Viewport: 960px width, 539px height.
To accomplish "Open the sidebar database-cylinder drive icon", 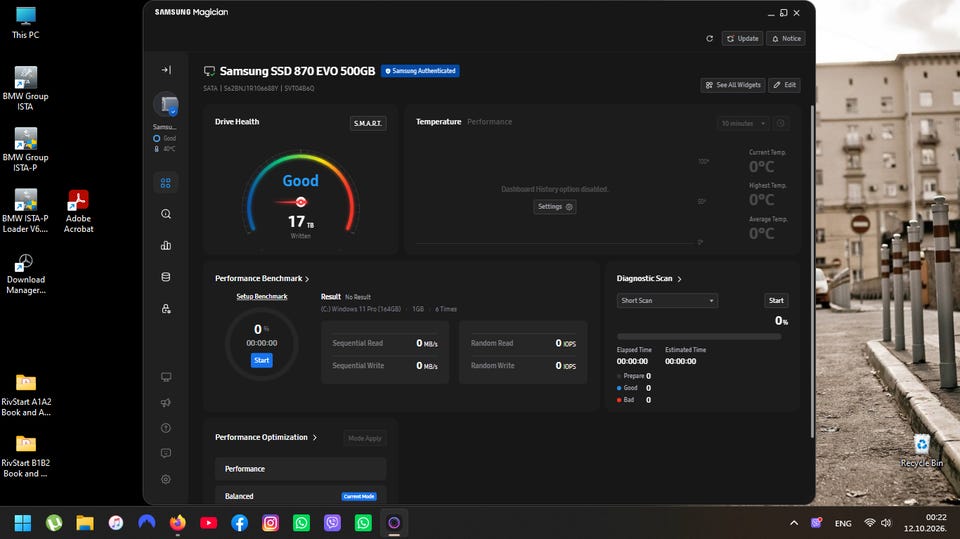I will tap(165, 277).
